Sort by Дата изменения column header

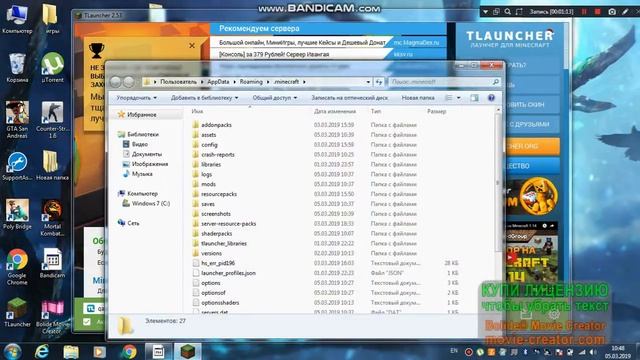pos(335,111)
